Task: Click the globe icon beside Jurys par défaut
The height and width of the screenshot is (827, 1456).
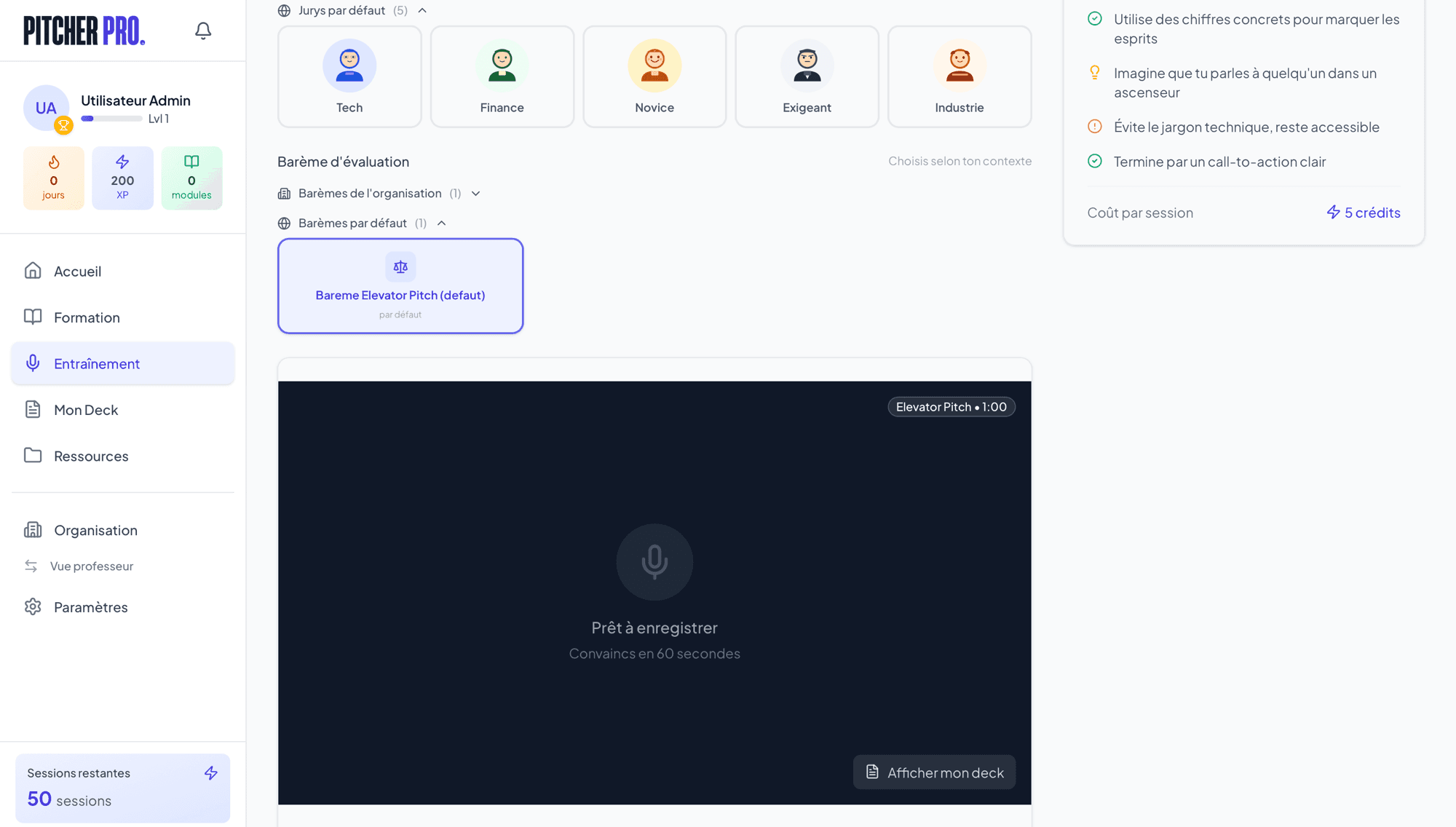Action: tap(285, 11)
